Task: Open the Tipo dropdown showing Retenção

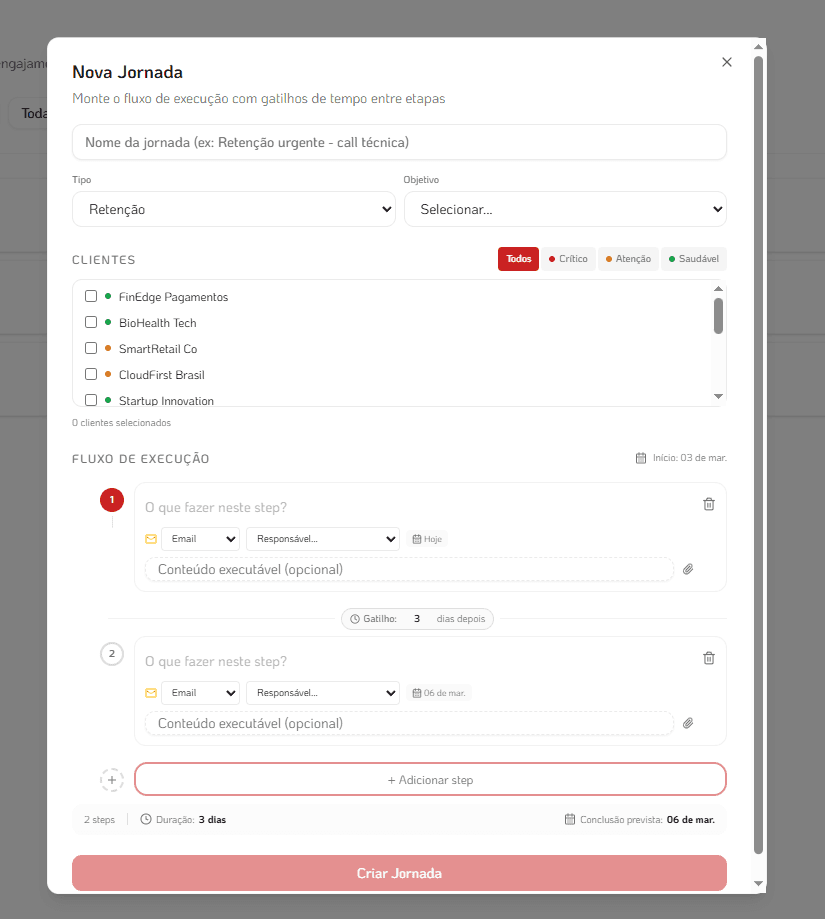Action: [x=234, y=210]
